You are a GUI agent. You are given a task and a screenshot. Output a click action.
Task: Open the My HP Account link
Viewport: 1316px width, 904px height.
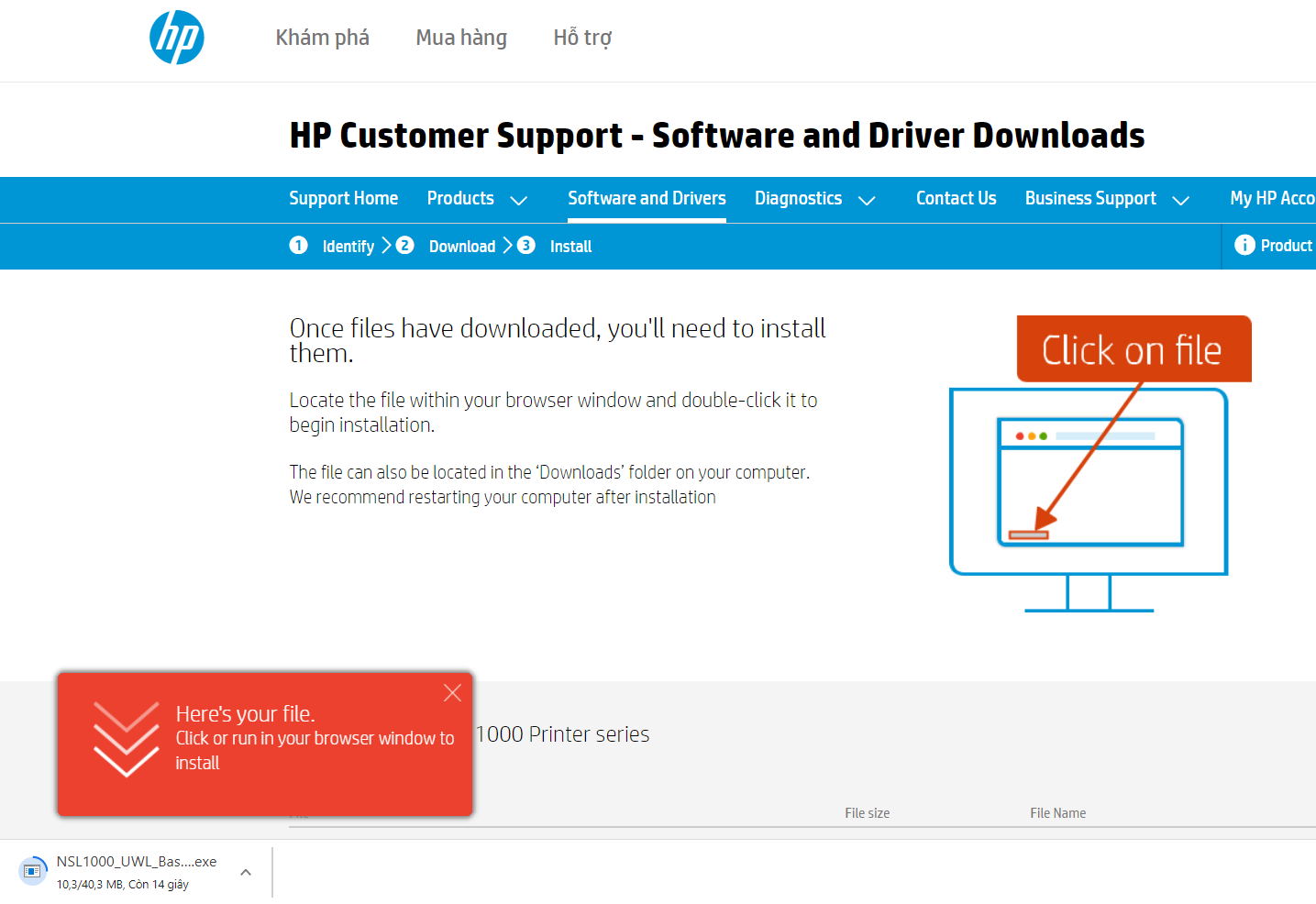coord(1272,198)
